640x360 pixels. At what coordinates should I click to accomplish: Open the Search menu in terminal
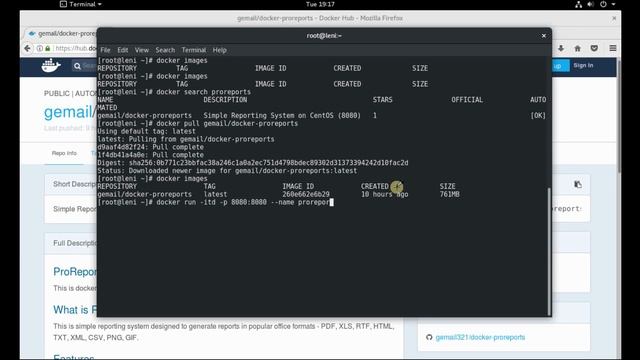point(165,50)
